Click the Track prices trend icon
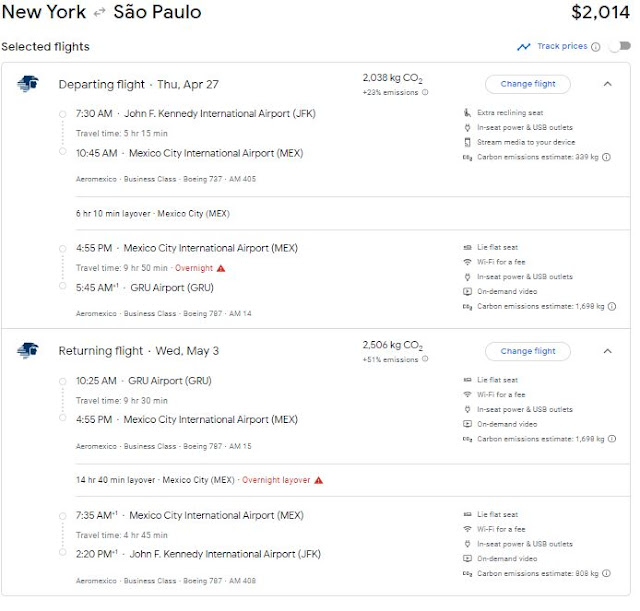Viewport: 640px width, 611px height. click(524, 47)
